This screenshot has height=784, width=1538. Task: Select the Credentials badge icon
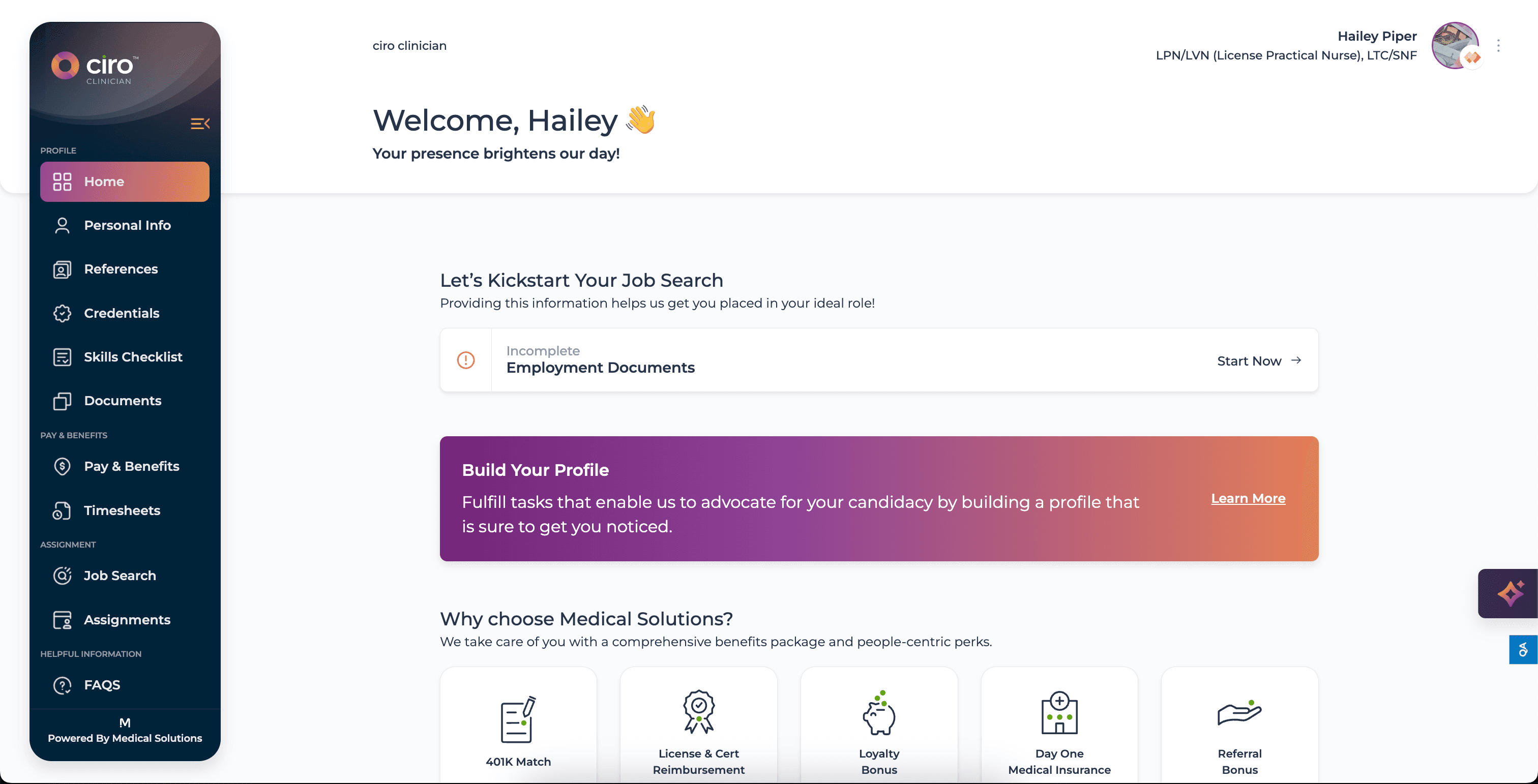[62, 313]
